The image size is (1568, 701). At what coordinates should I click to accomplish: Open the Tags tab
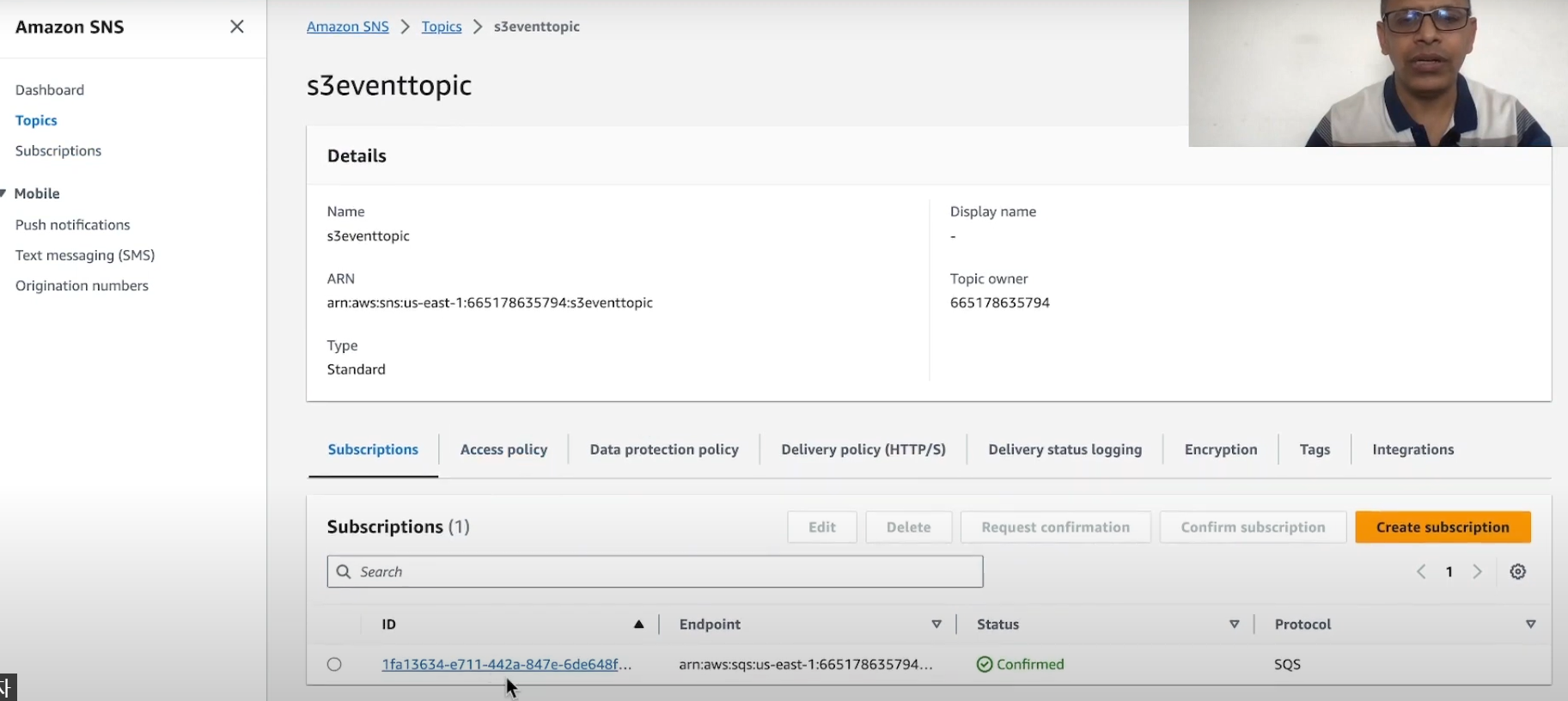coord(1315,449)
